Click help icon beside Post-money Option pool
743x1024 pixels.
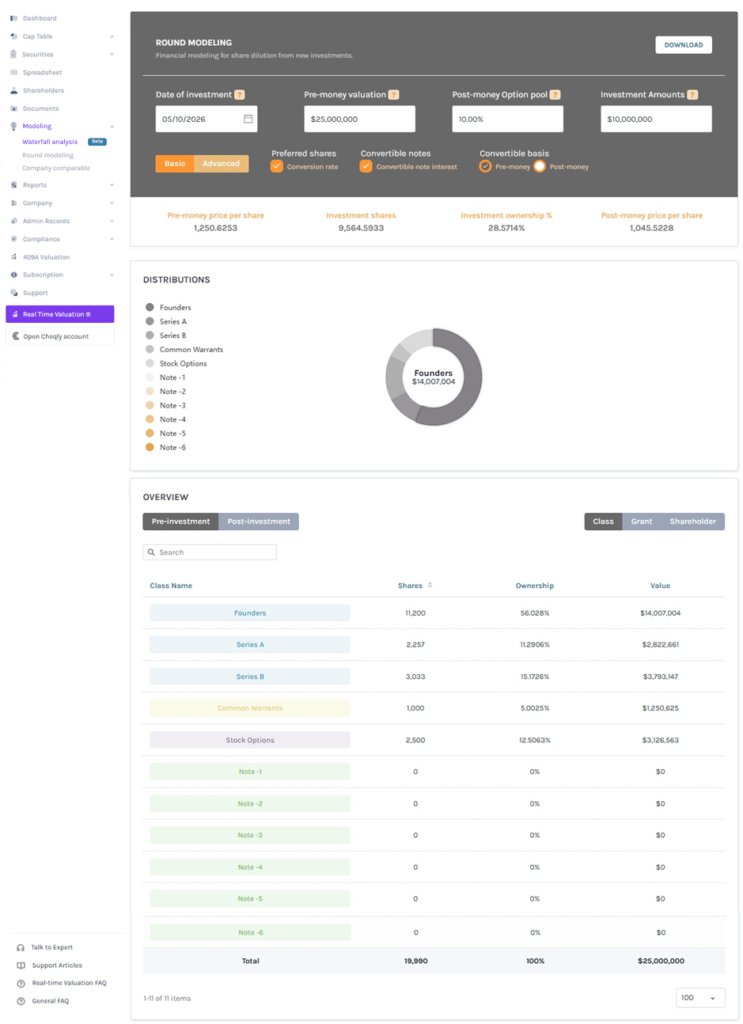click(x=555, y=95)
